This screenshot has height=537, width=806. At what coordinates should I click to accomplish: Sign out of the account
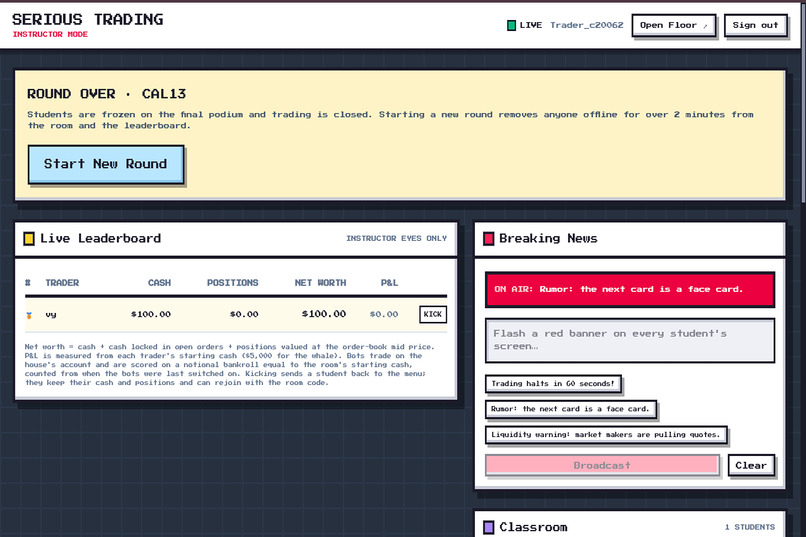pos(755,25)
